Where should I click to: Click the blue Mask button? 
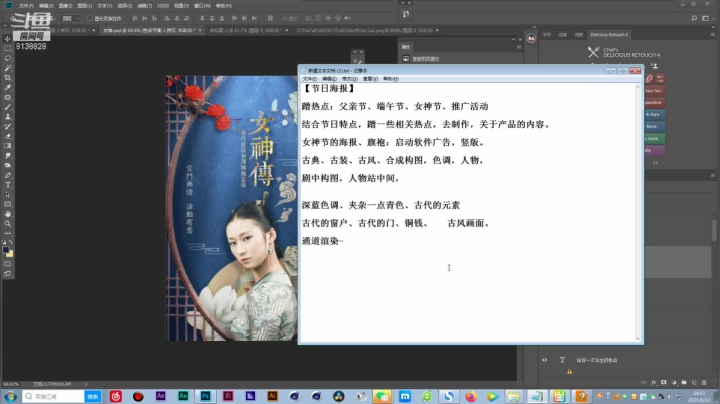(654, 126)
